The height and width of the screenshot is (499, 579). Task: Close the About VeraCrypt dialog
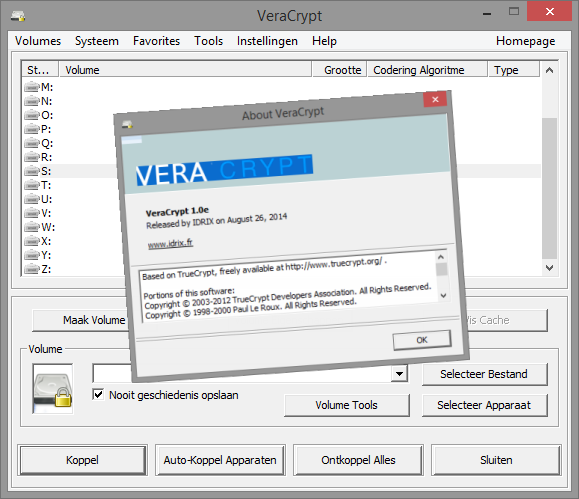[435, 99]
